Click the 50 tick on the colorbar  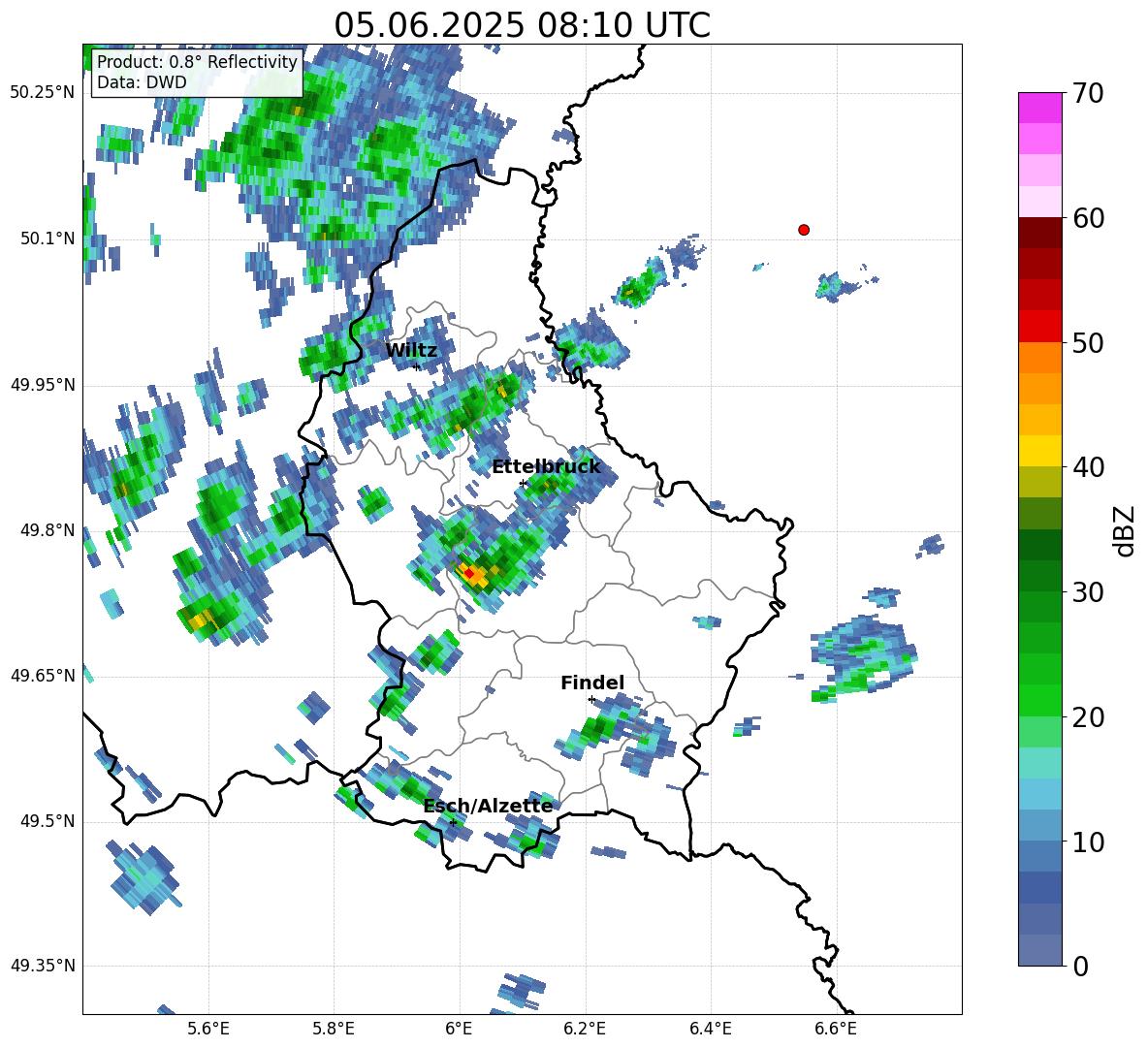tap(1088, 343)
